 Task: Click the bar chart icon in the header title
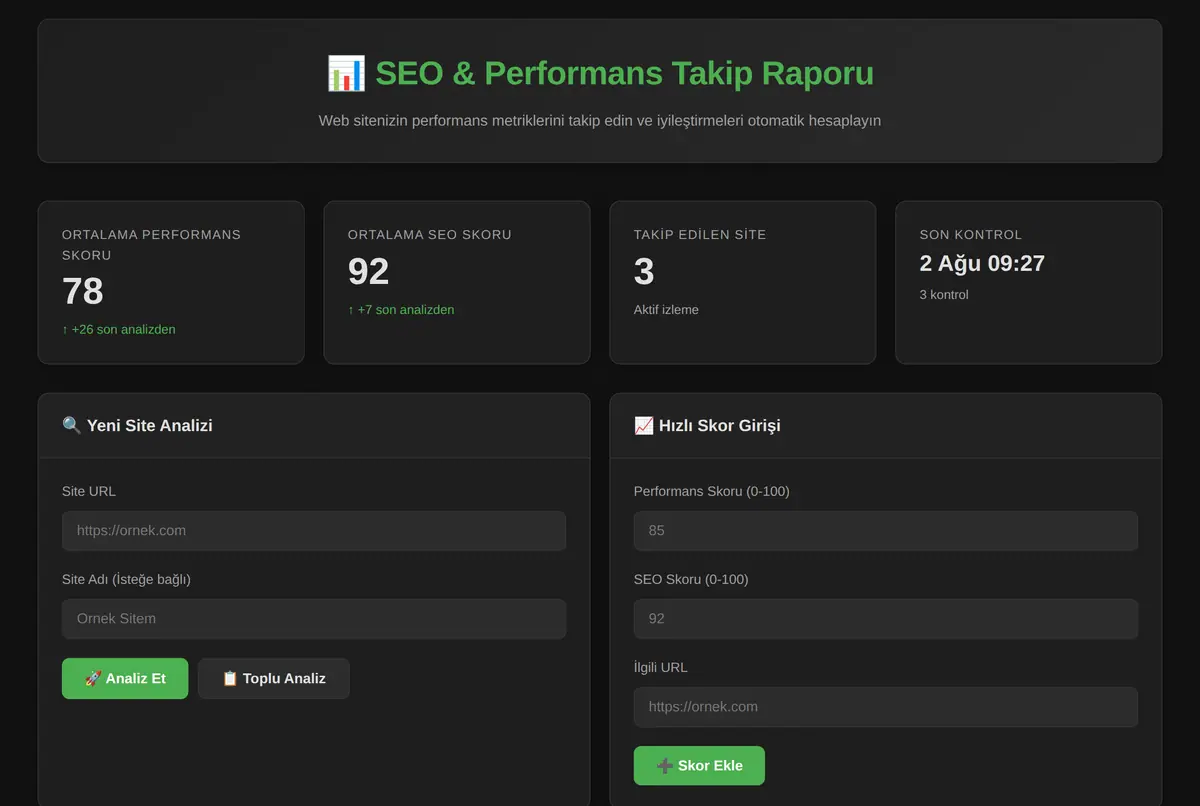[x=346, y=73]
